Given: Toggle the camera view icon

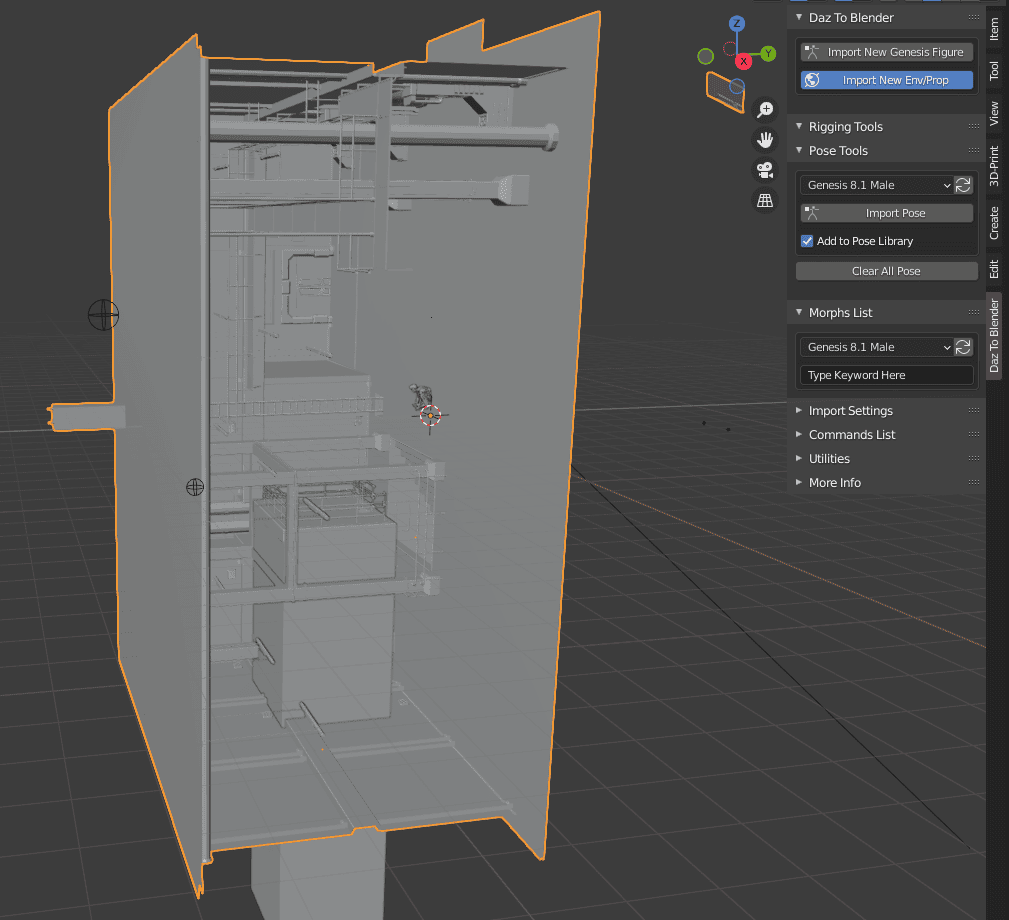Looking at the screenshot, I should click(765, 170).
